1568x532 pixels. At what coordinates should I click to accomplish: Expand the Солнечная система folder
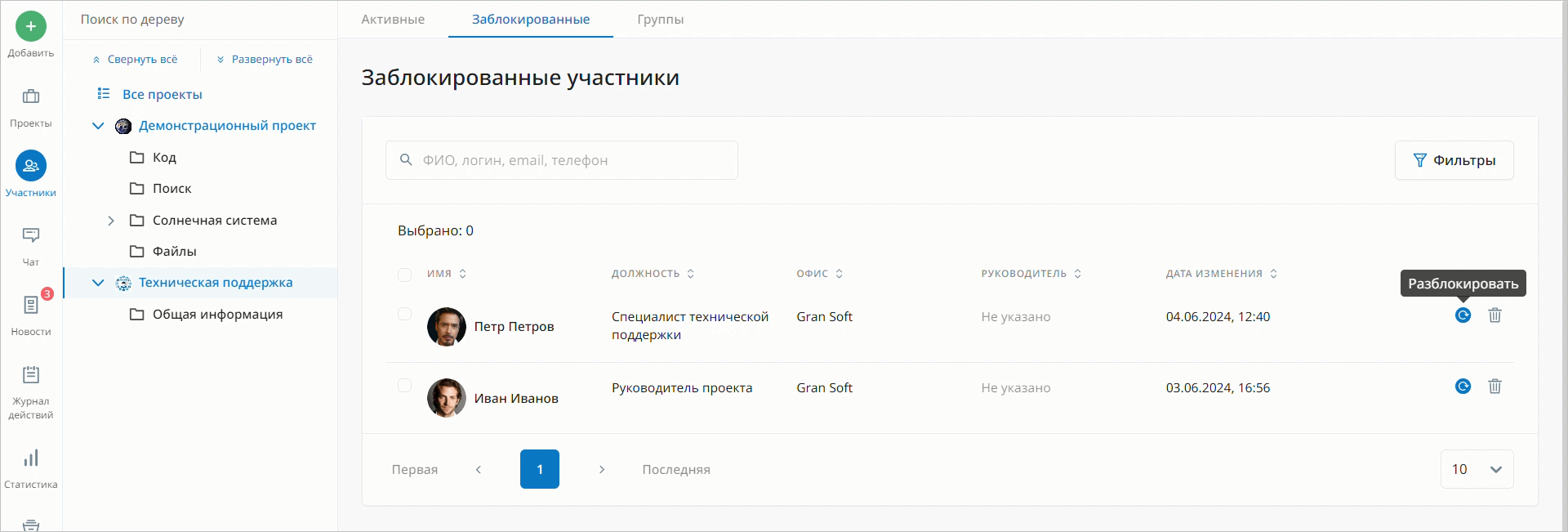click(111, 221)
